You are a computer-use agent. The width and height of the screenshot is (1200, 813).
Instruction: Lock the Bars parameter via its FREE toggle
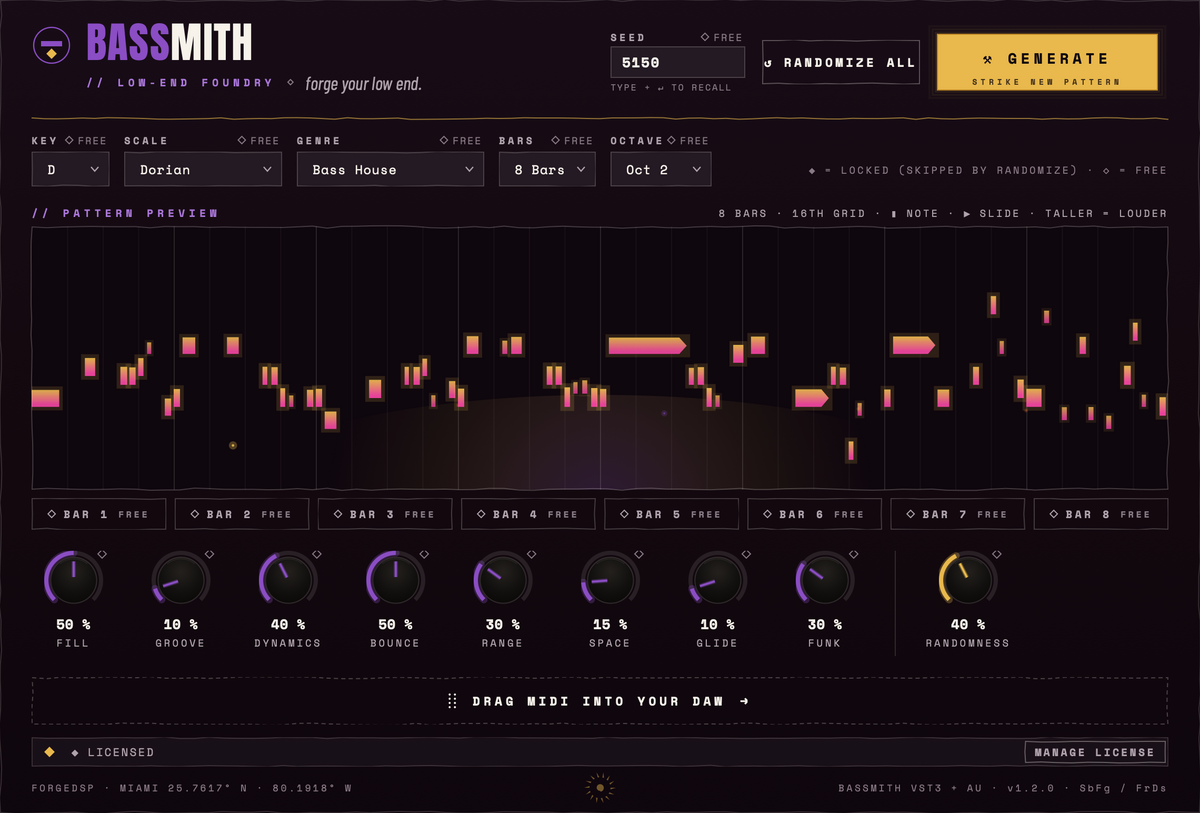point(572,141)
